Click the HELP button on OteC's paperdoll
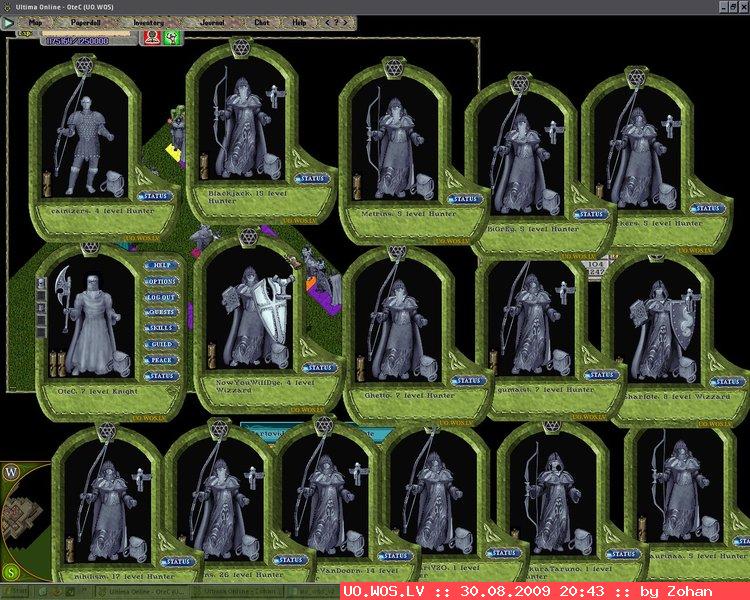750x600 pixels. 162,265
